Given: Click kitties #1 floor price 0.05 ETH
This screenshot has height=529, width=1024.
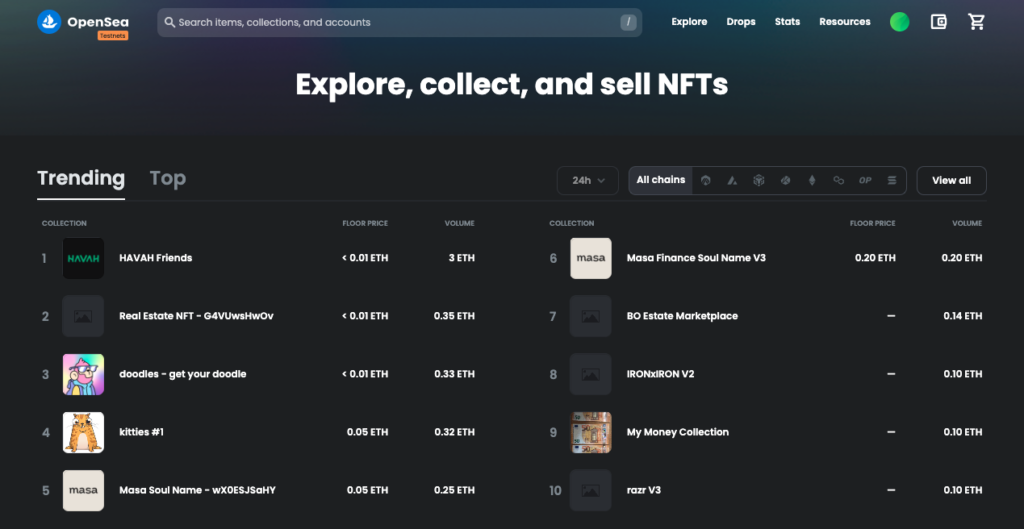Looking at the screenshot, I should point(368,432).
